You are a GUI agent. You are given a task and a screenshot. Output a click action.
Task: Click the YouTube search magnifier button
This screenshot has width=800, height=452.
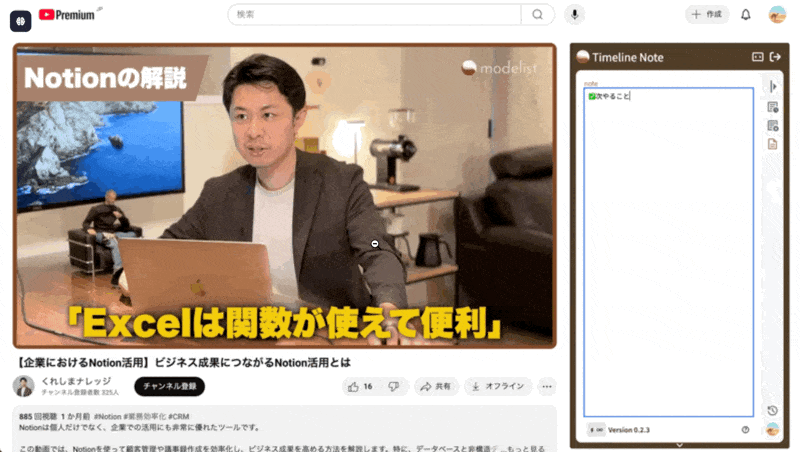(x=537, y=14)
